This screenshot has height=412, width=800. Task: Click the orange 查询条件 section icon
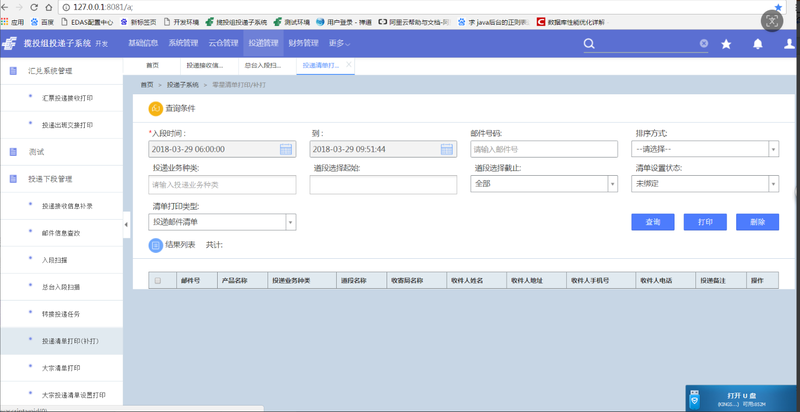(x=156, y=109)
